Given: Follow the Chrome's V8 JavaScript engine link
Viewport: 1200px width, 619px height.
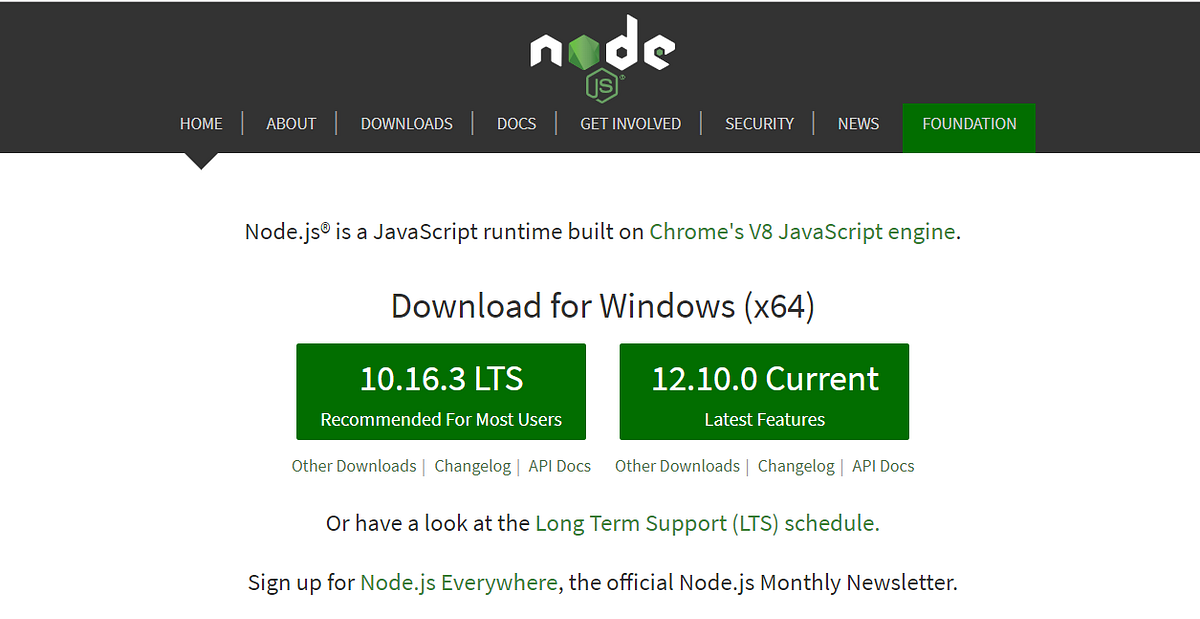Looking at the screenshot, I should pyautogui.click(x=802, y=232).
